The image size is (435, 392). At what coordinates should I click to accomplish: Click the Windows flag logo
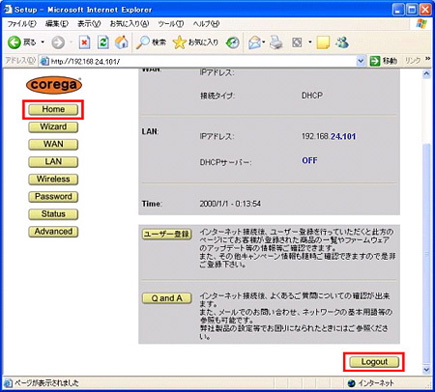click(422, 24)
